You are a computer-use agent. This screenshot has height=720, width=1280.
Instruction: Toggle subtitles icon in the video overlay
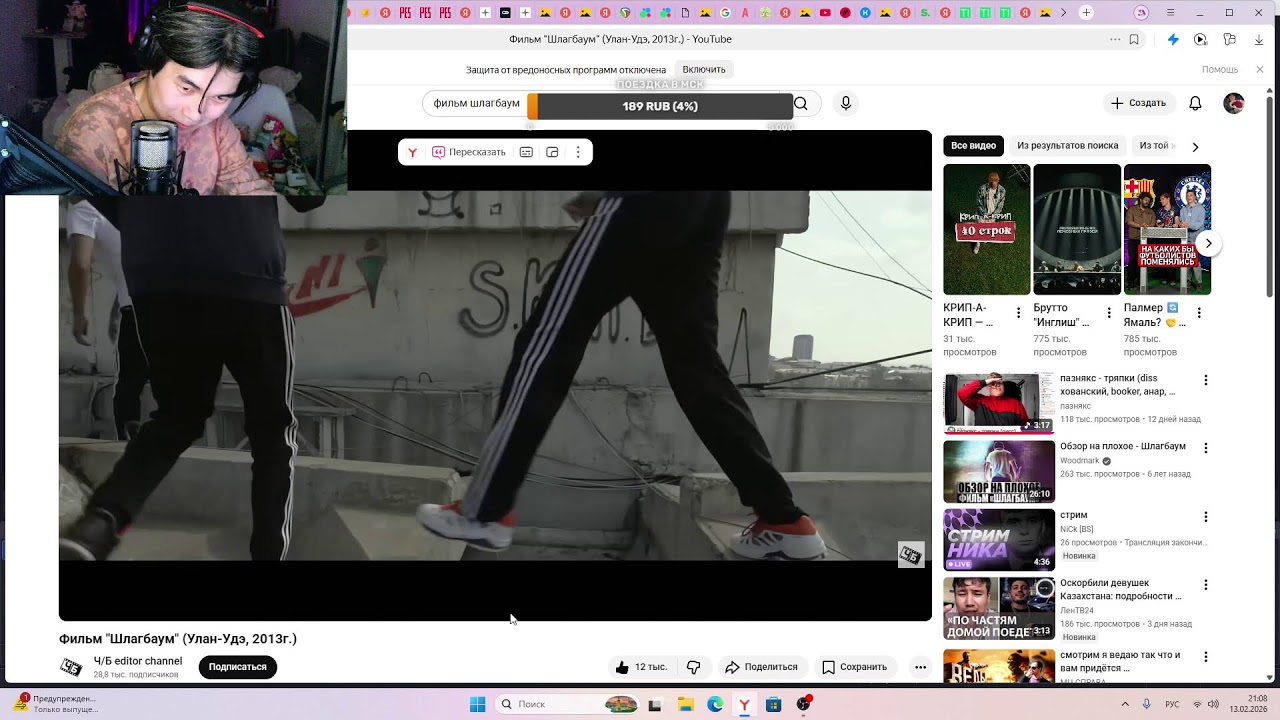pyautogui.click(x=526, y=152)
